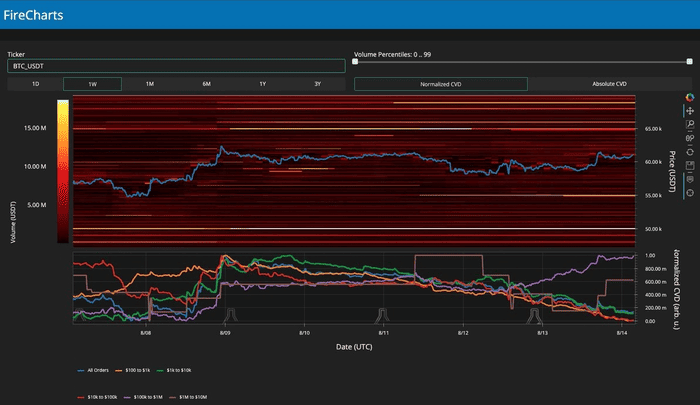Click the '15.00 M' volume scale label
The image size is (700, 405).
tap(35, 128)
